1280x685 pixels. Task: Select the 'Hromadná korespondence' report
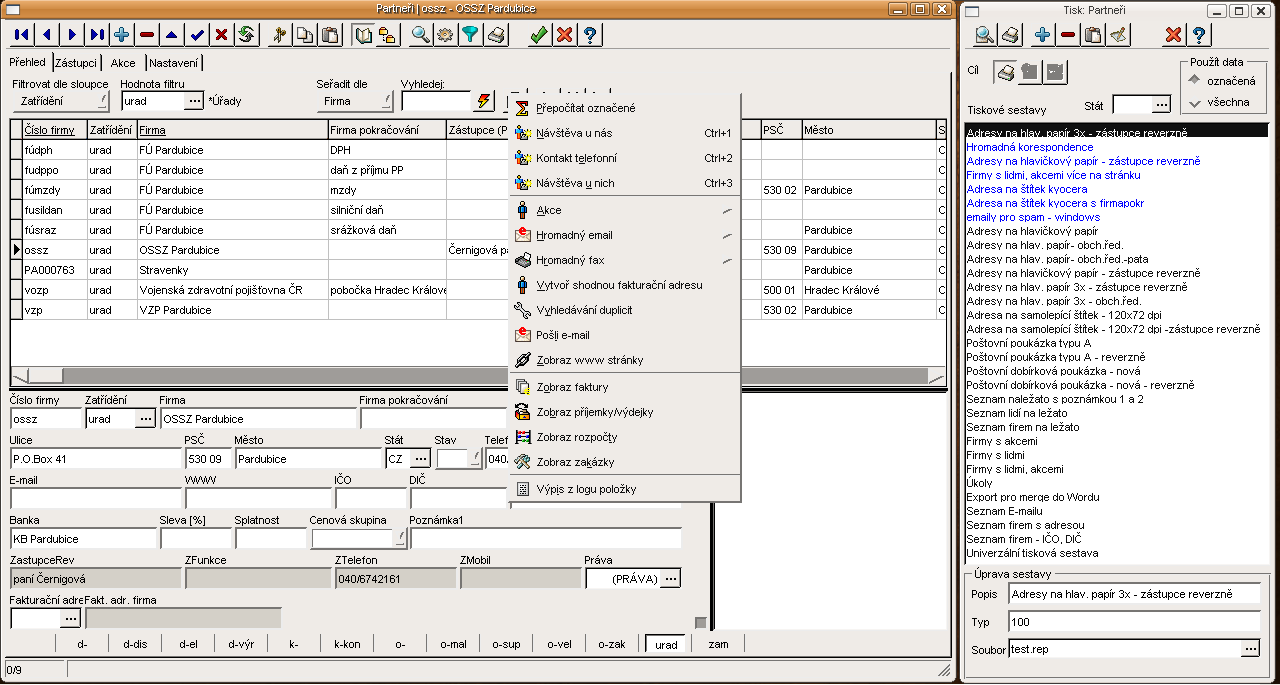tap(1030, 147)
